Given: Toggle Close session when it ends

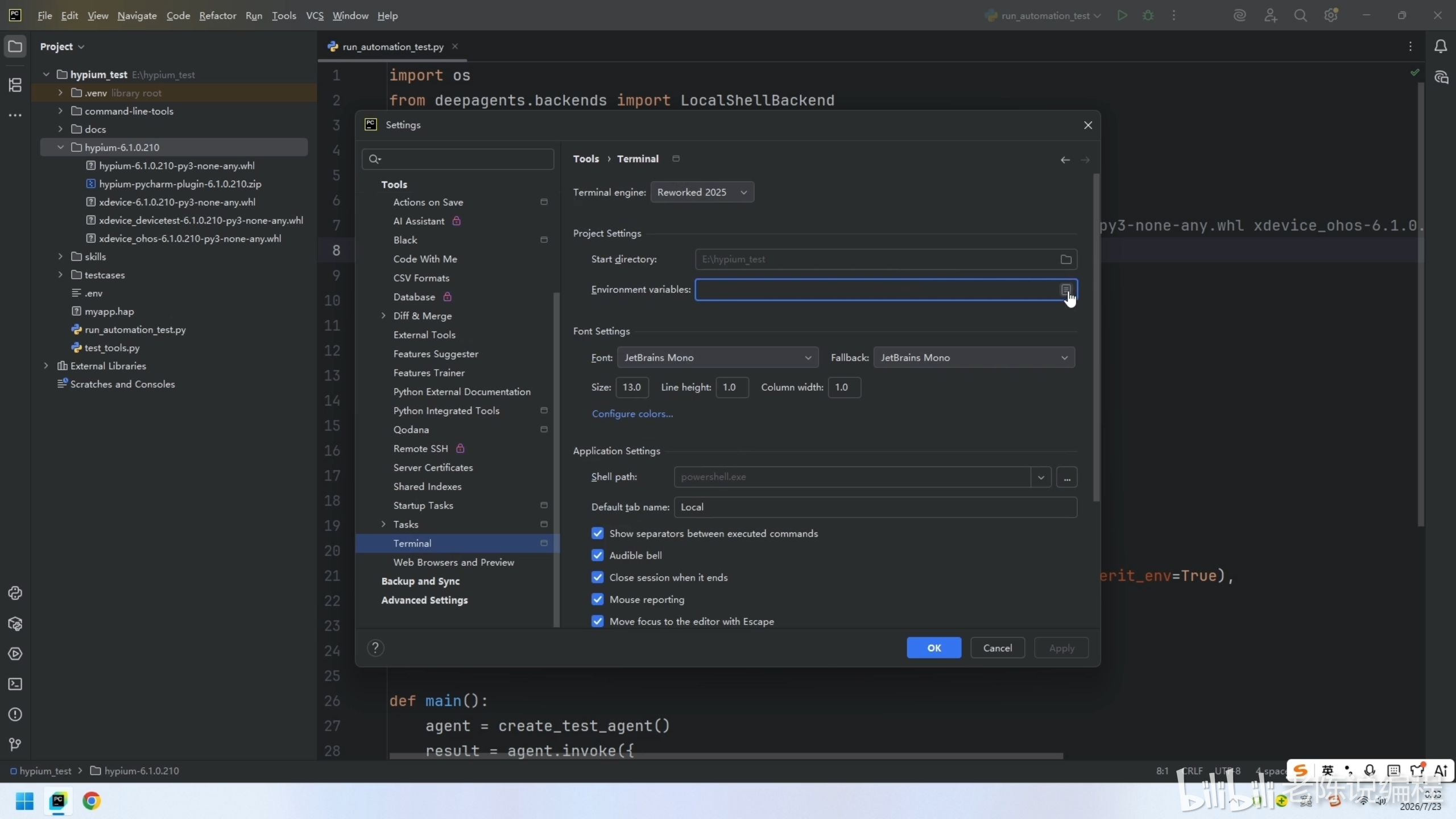Looking at the screenshot, I should point(597,577).
